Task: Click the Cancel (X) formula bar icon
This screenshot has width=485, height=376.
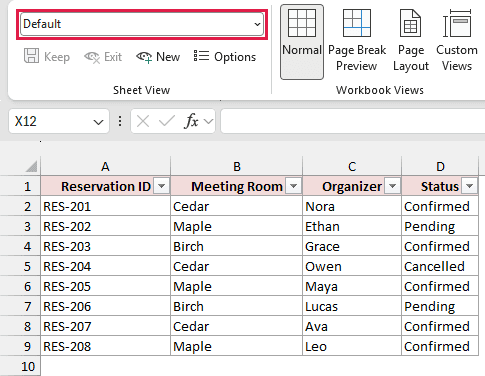Action: pos(143,121)
